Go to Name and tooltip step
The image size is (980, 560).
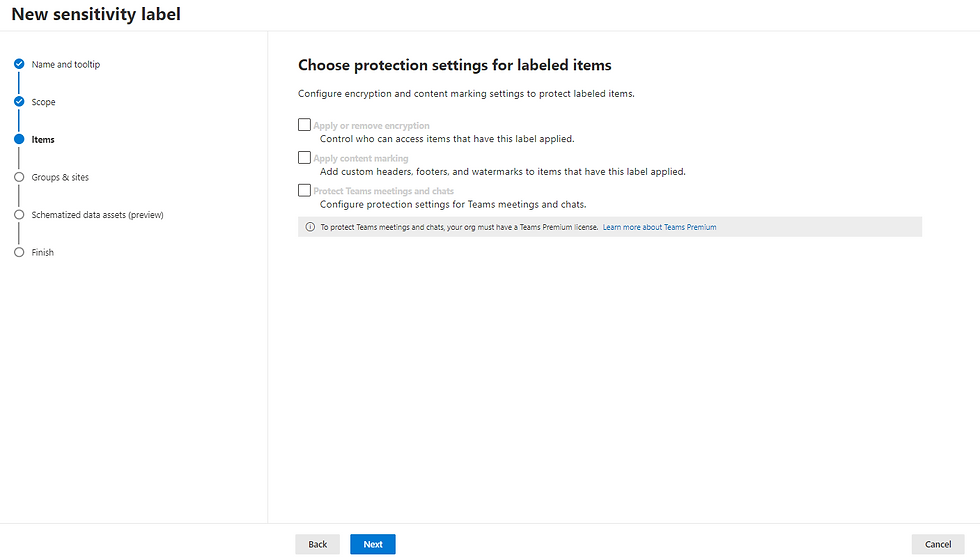(x=66, y=64)
